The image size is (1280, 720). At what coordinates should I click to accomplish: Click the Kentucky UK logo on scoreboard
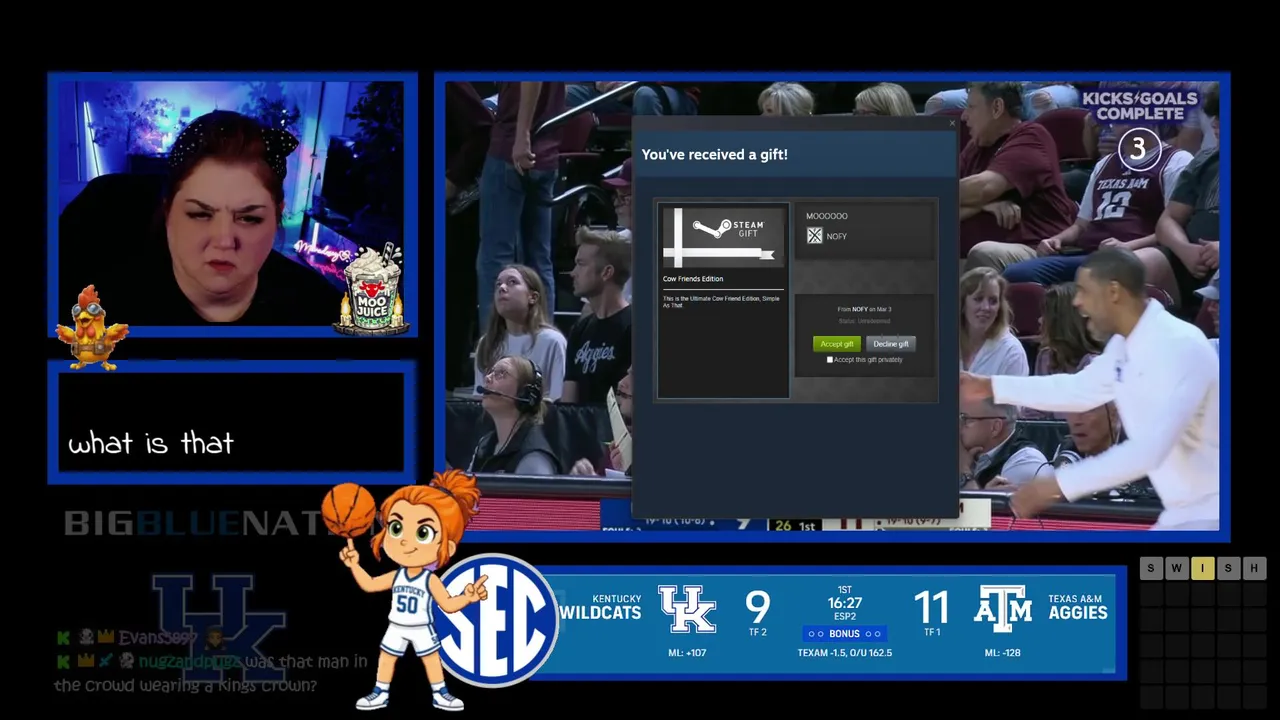[687, 609]
